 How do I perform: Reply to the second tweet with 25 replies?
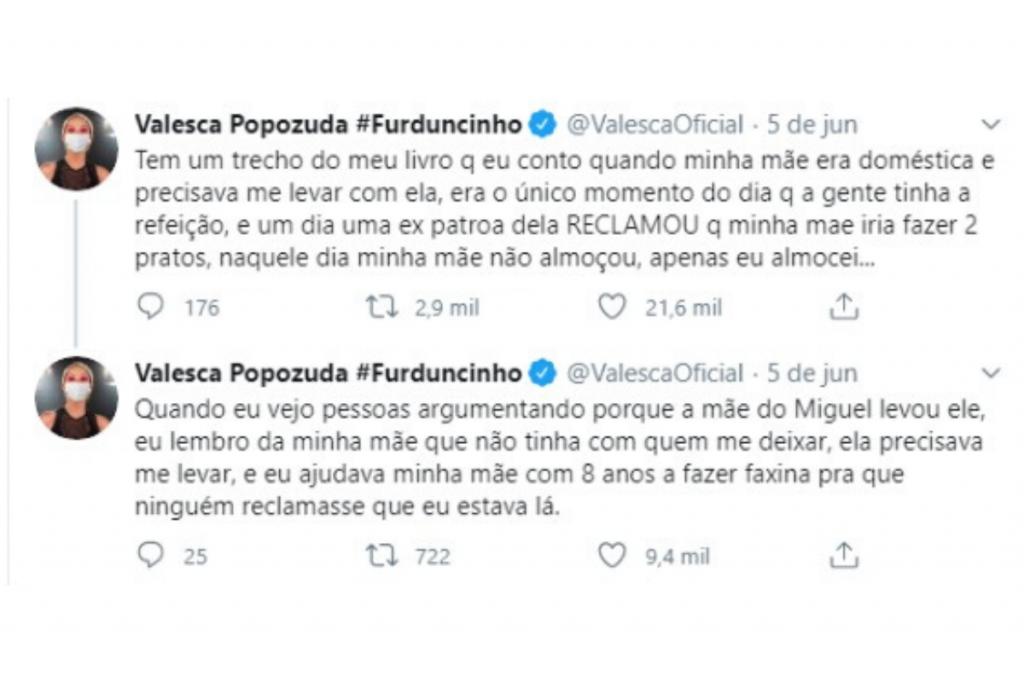(x=150, y=556)
